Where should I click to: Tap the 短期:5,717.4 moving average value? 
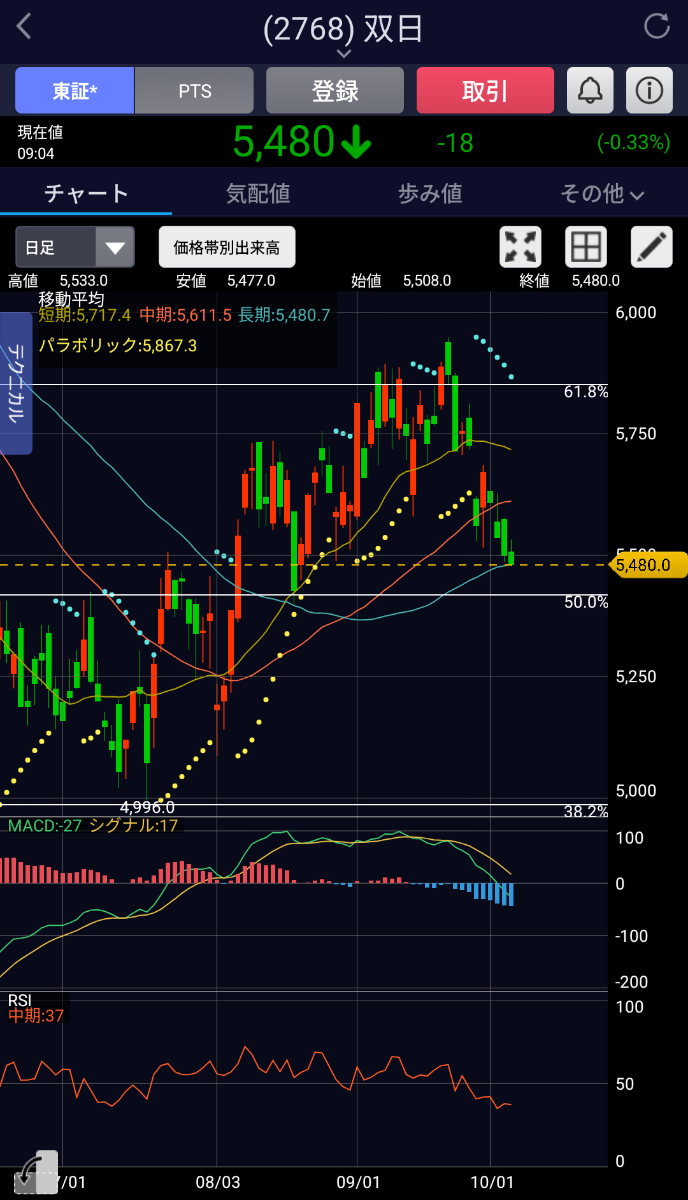point(85,315)
